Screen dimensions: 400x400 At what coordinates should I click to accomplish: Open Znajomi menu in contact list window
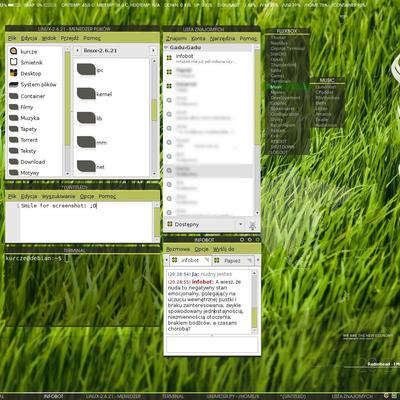[x=176, y=39]
